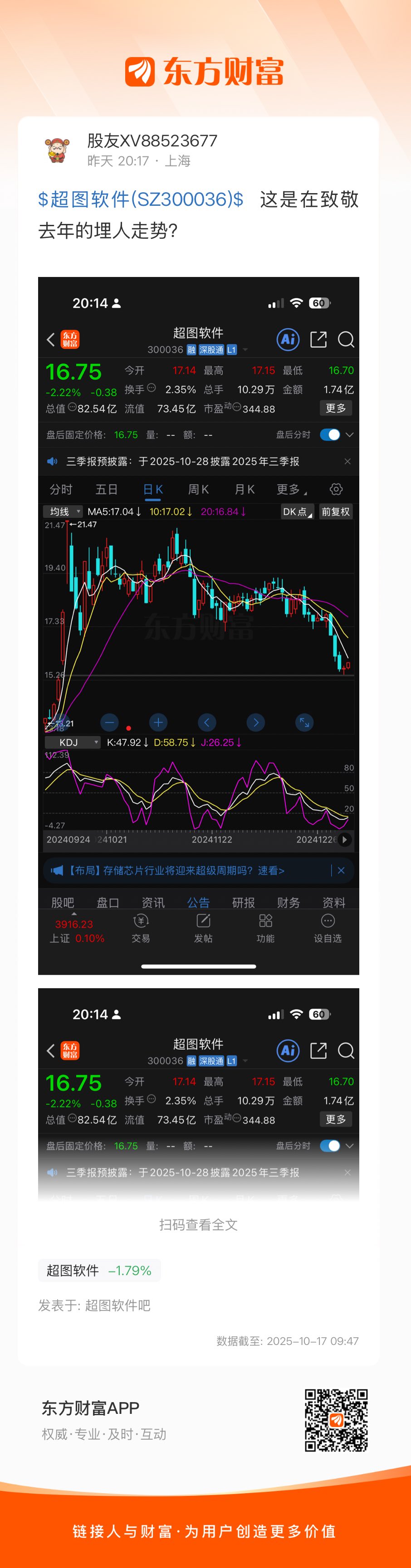This screenshot has height=1568, width=411.
Task: Expand chevron beside 盘后分时 in first screenshot
Action: click(x=349, y=435)
